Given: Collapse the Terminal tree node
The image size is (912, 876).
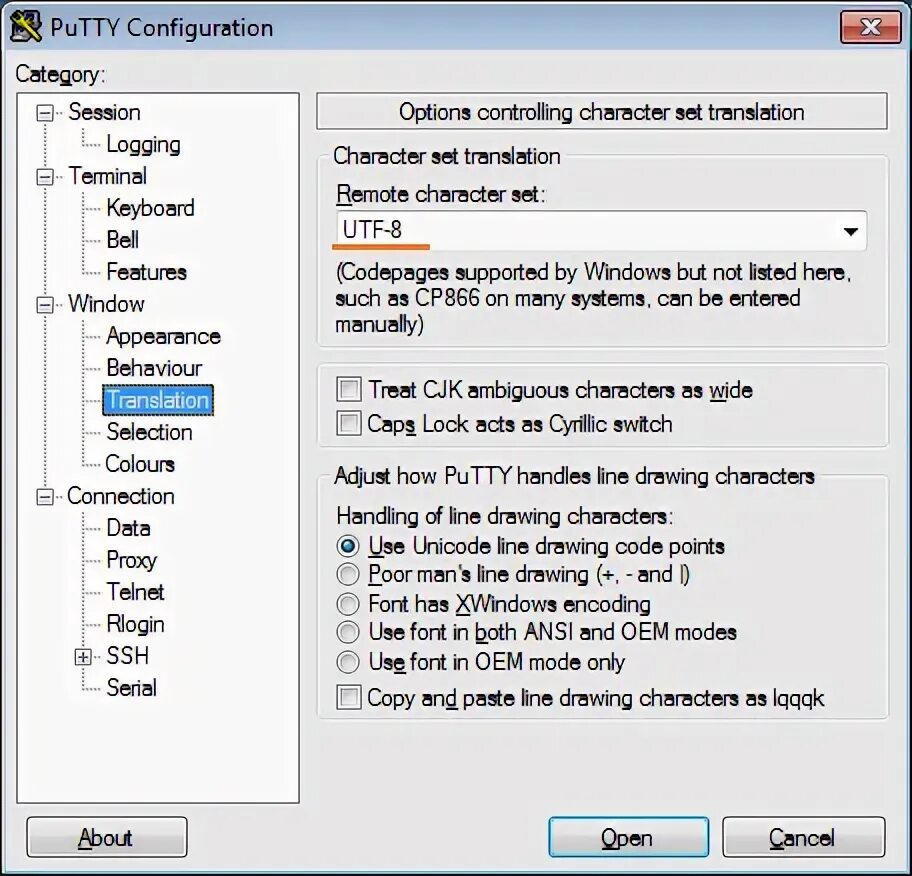Looking at the screenshot, I should point(45,177).
